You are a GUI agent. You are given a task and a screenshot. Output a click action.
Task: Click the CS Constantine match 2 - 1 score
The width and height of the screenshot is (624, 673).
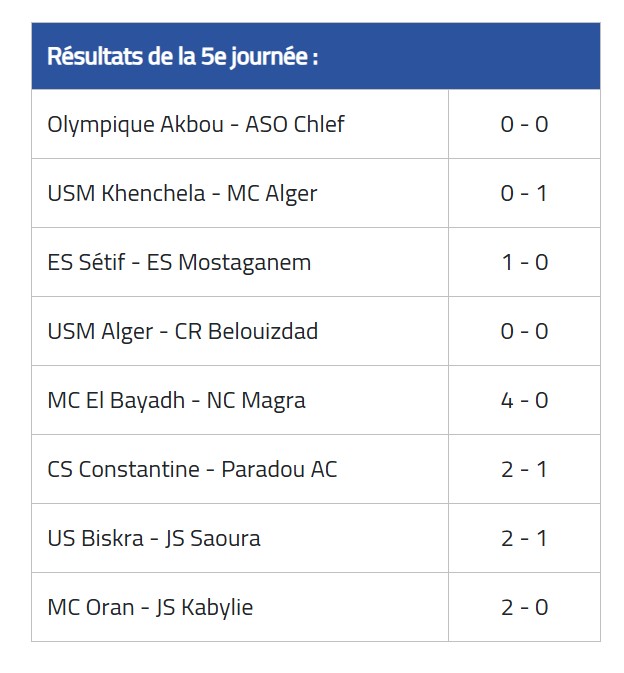tap(524, 469)
